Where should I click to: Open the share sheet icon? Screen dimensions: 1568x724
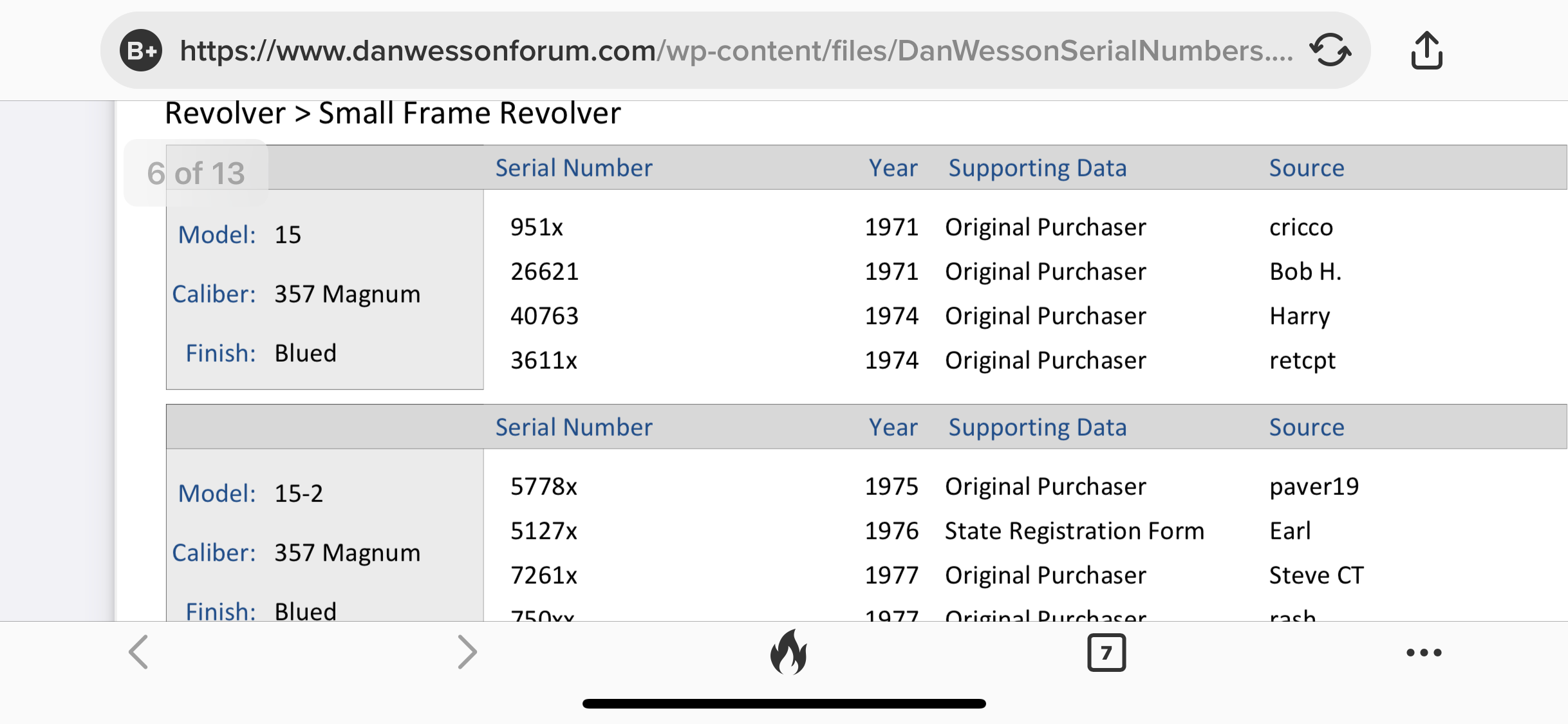(1426, 50)
